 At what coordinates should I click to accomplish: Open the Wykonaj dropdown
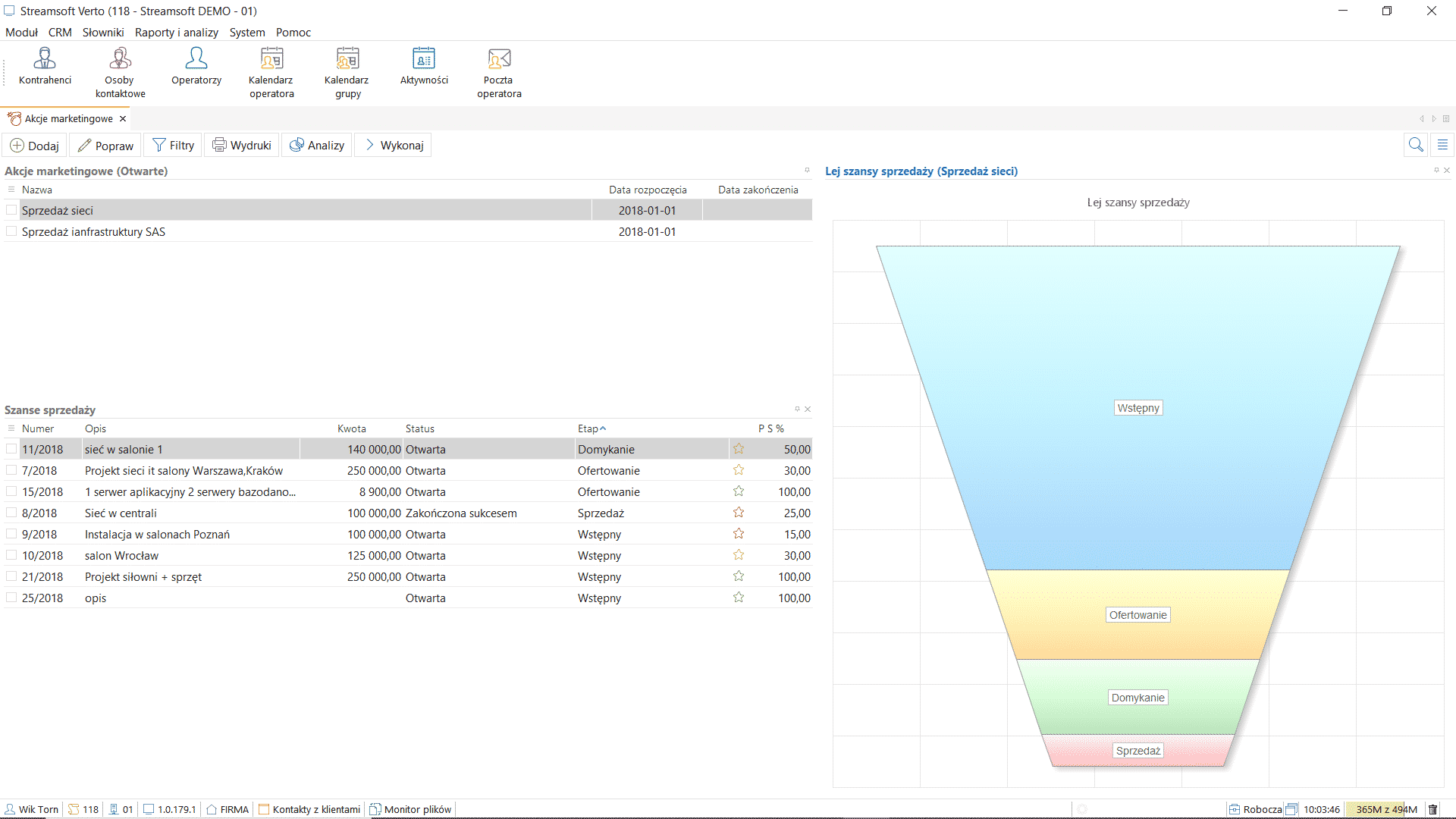[x=392, y=145]
